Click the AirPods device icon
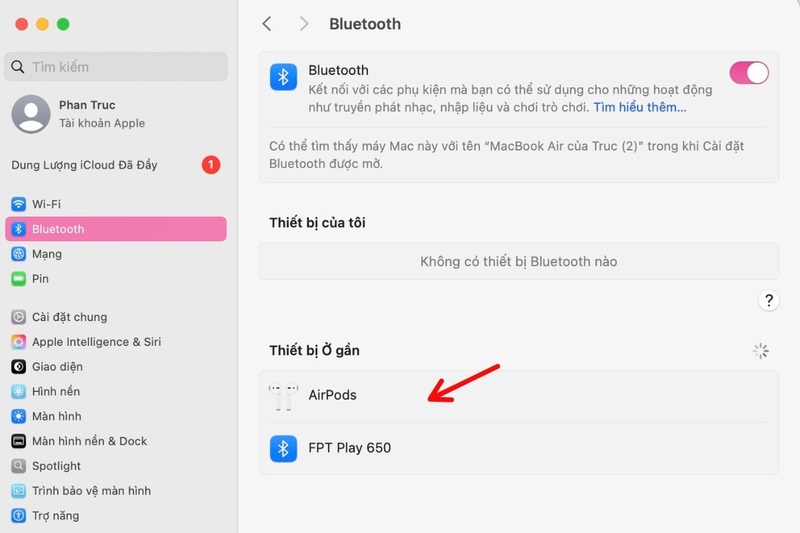This screenshot has width=800, height=533. 283,396
